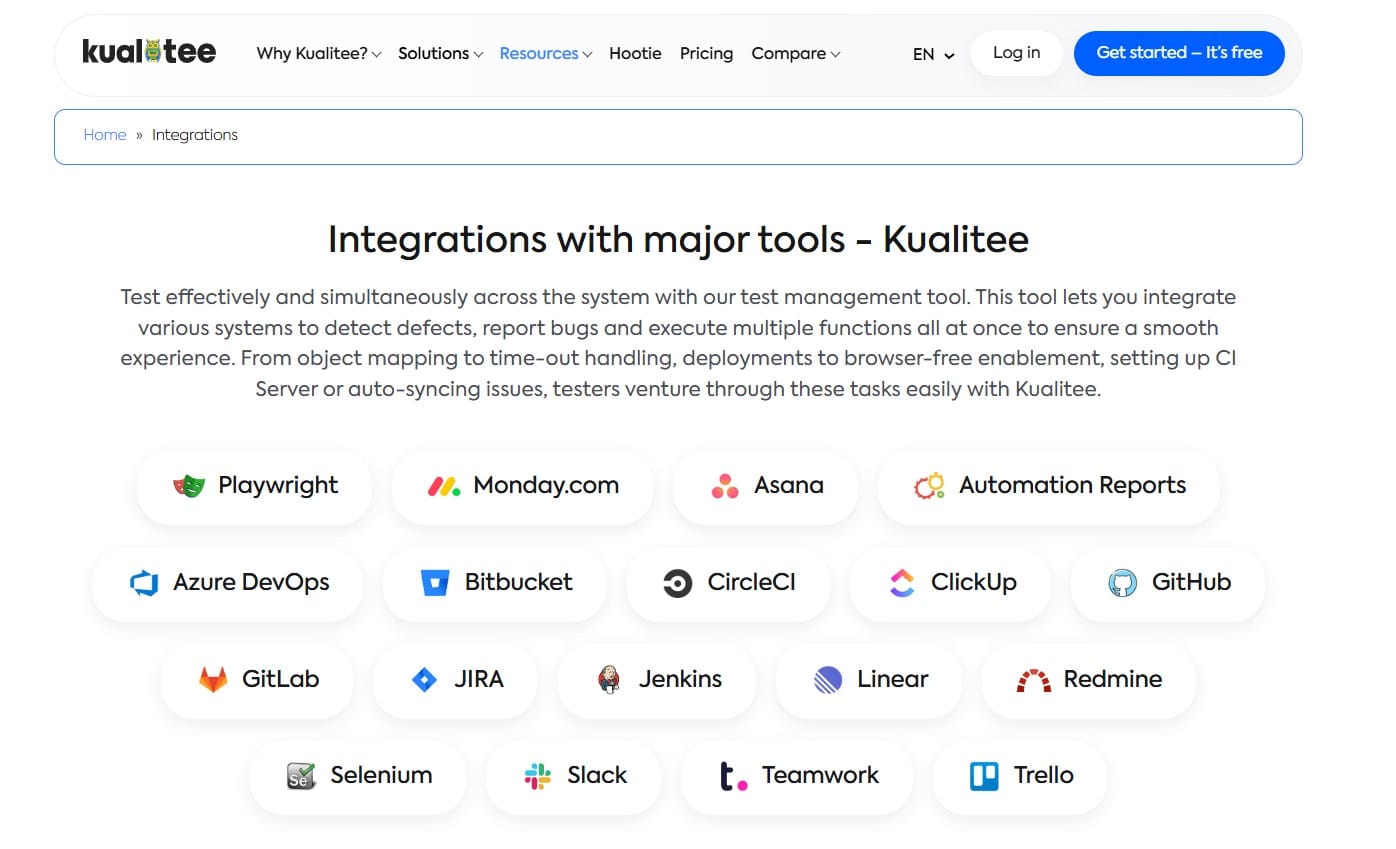Viewport: 1396px width, 849px height.
Task: Click the ClickUp logo icon
Action: coord(901,583)
